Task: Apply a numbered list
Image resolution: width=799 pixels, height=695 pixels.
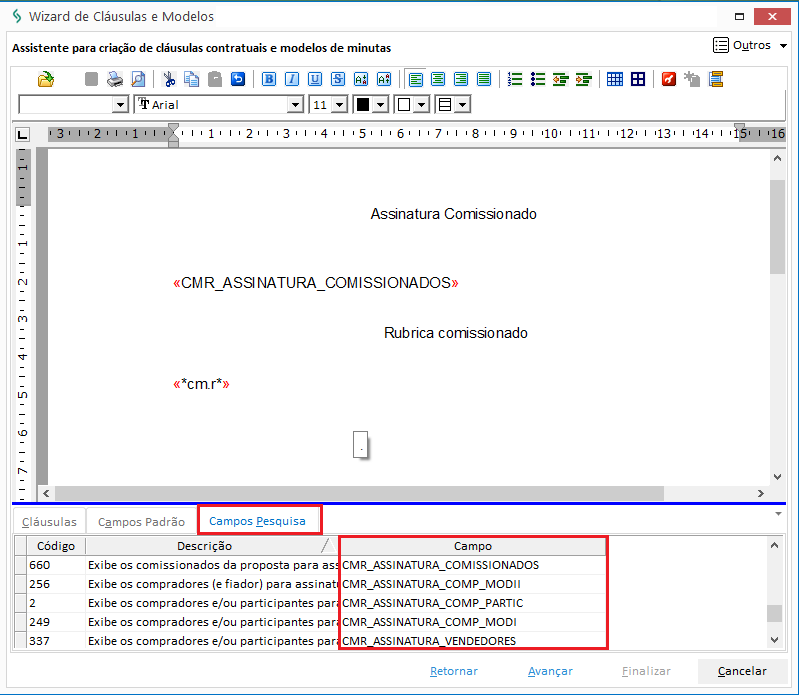Action: coord(515,79)
